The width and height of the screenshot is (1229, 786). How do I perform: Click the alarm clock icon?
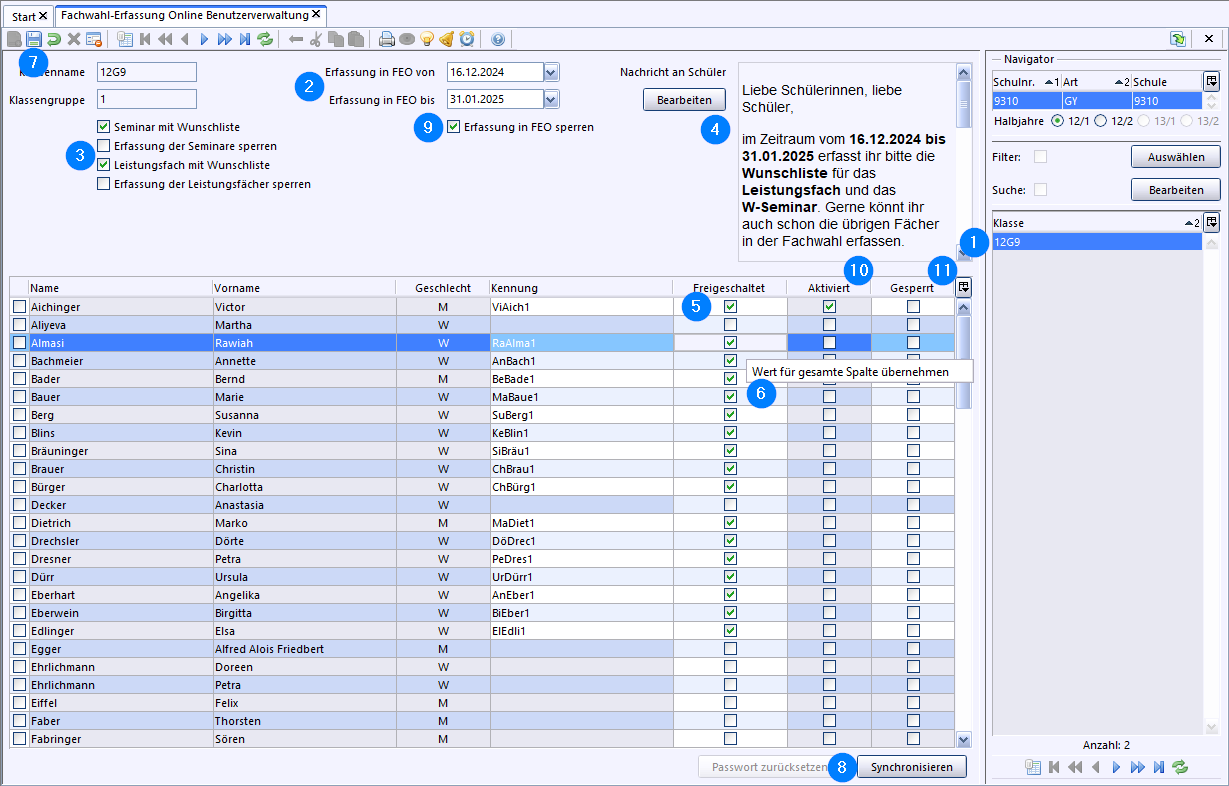pos(467,40)
